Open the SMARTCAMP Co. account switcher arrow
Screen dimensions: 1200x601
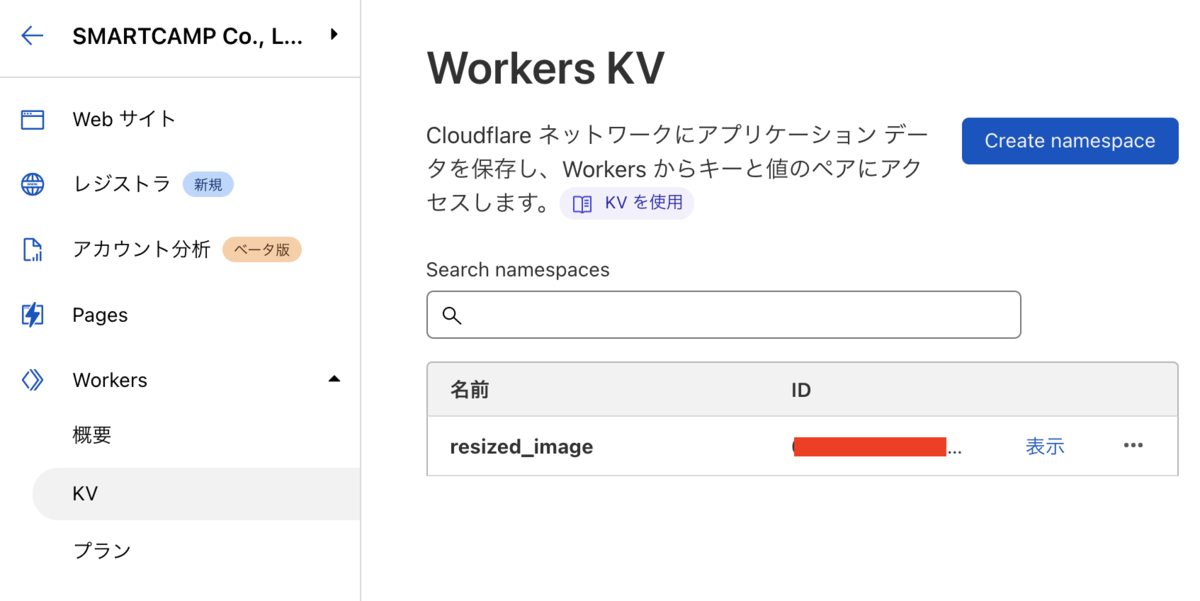[x=334, y=35]
